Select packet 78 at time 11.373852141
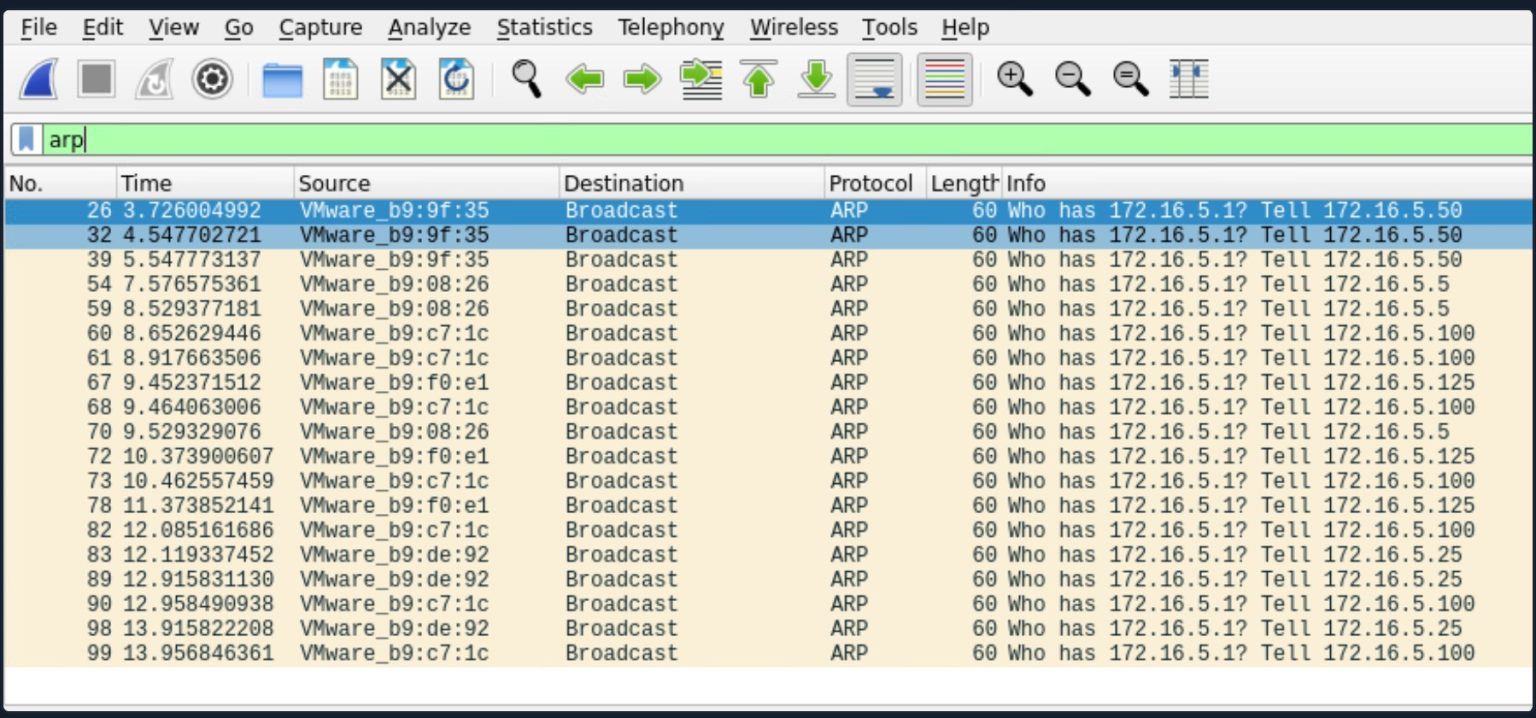This screenshot has width=1536, height=718. pyautogui.click(x=768, y=506)
